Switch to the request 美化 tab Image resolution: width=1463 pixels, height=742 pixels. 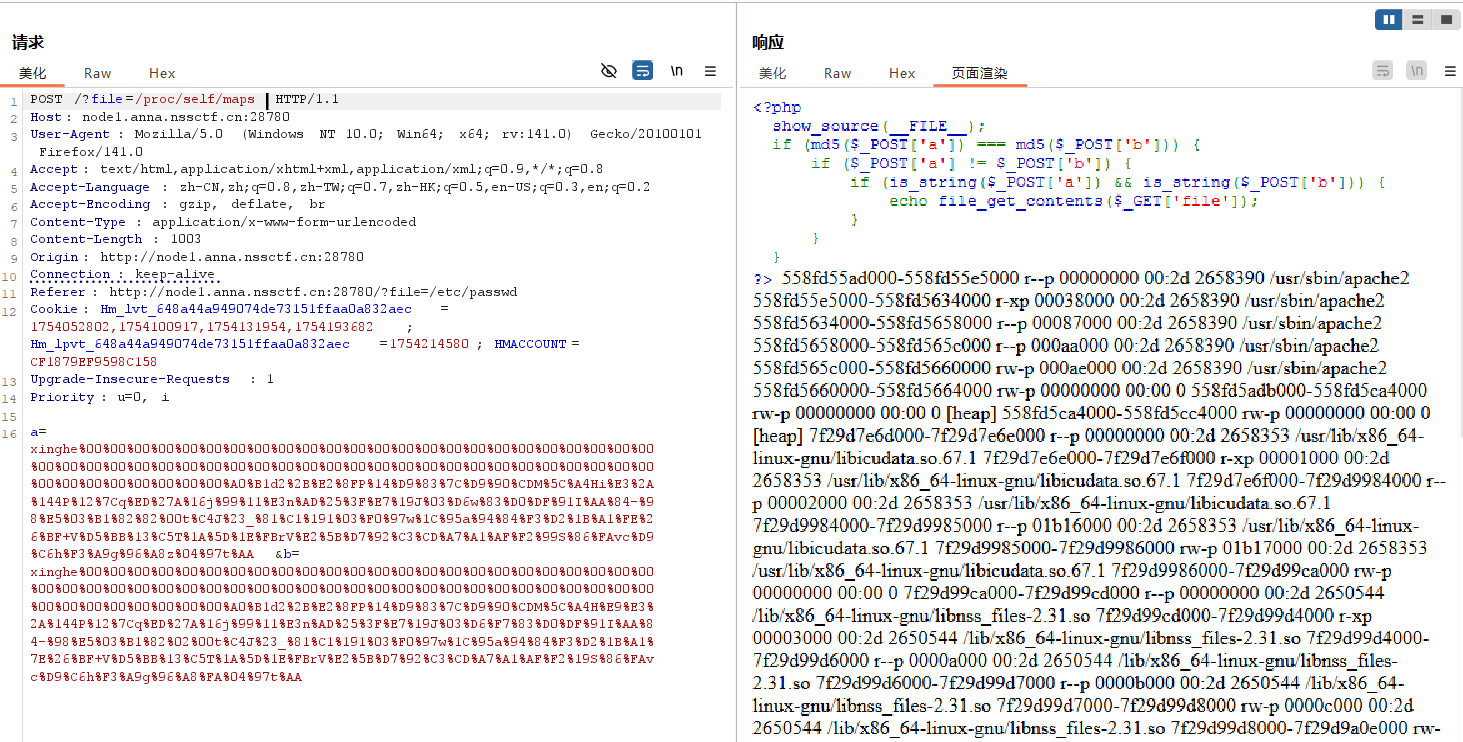(x=32, y=73)
